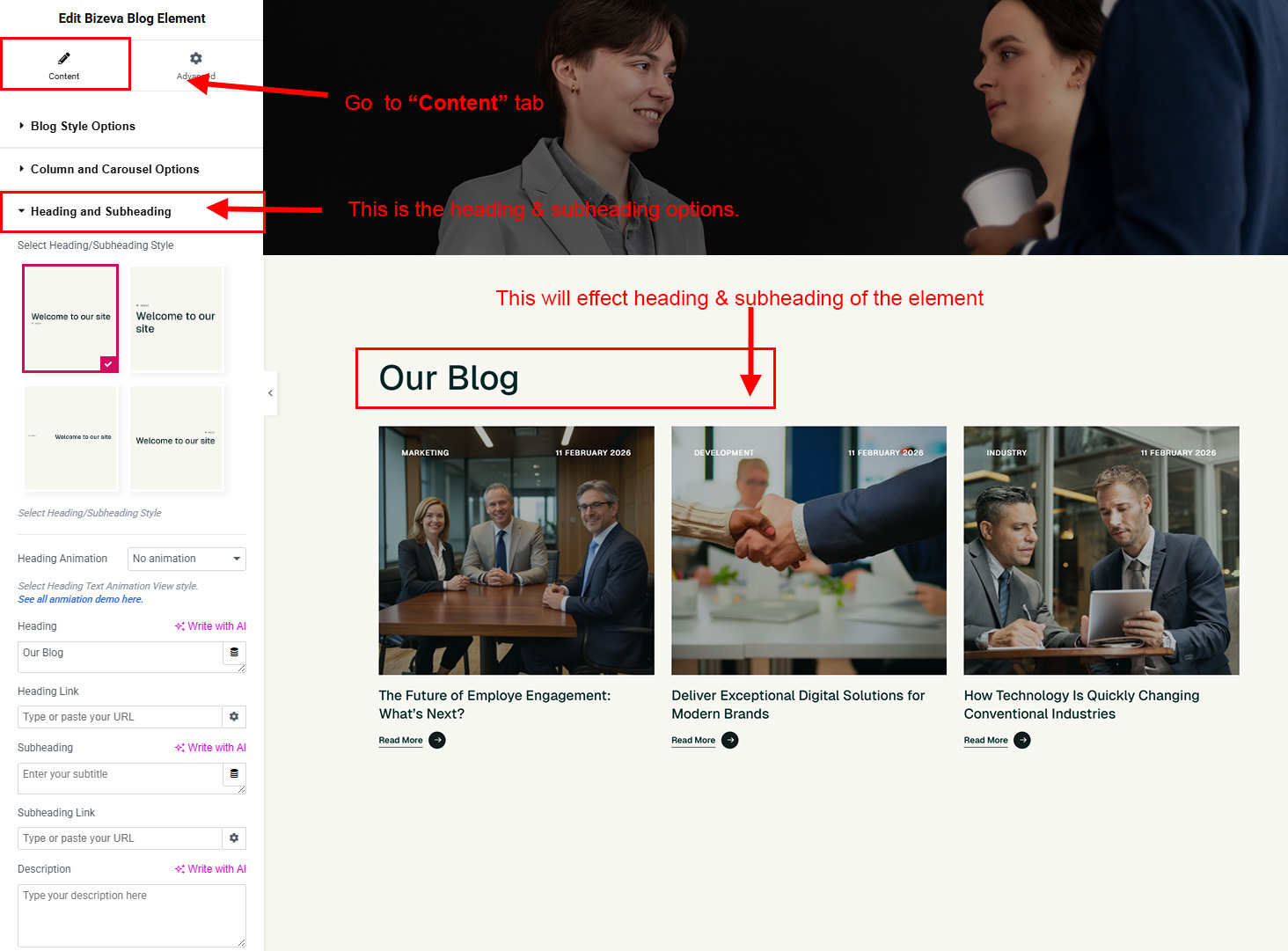1288x951 pixels.
Task: Collapse the Heading and Subheading section
Action: pyautogui.click(x=100, y=212)
